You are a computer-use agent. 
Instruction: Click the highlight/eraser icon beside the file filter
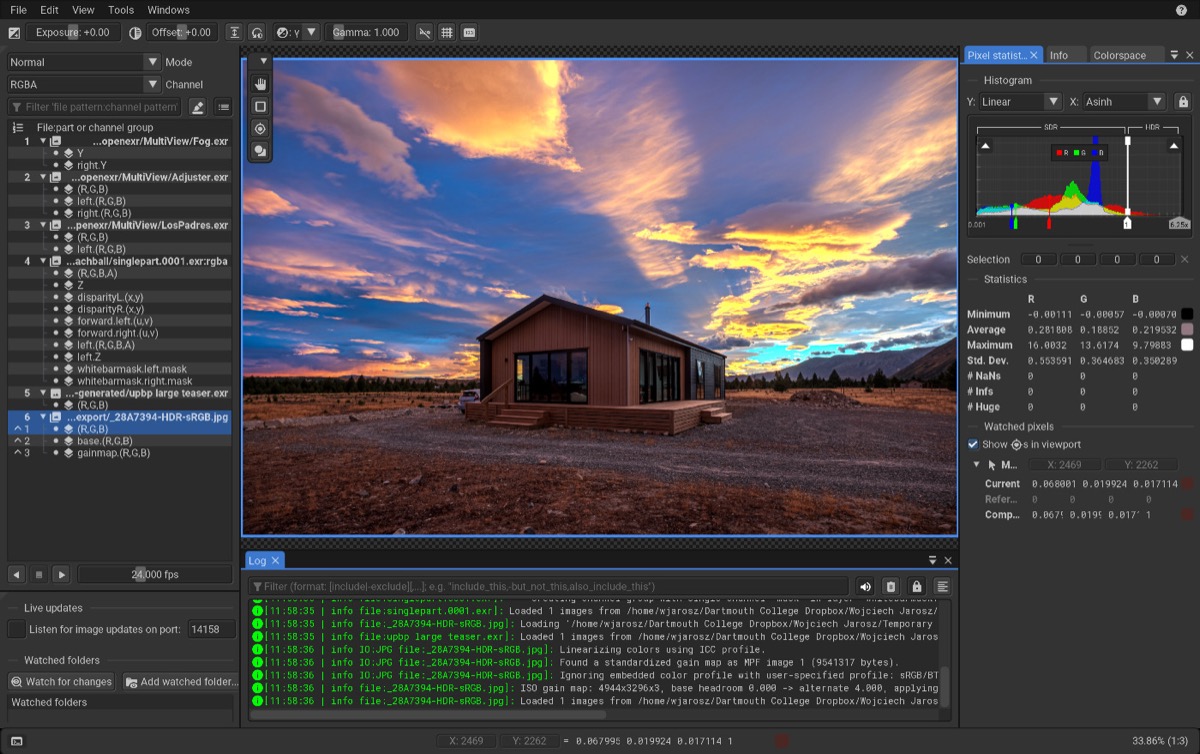(198, 107)
